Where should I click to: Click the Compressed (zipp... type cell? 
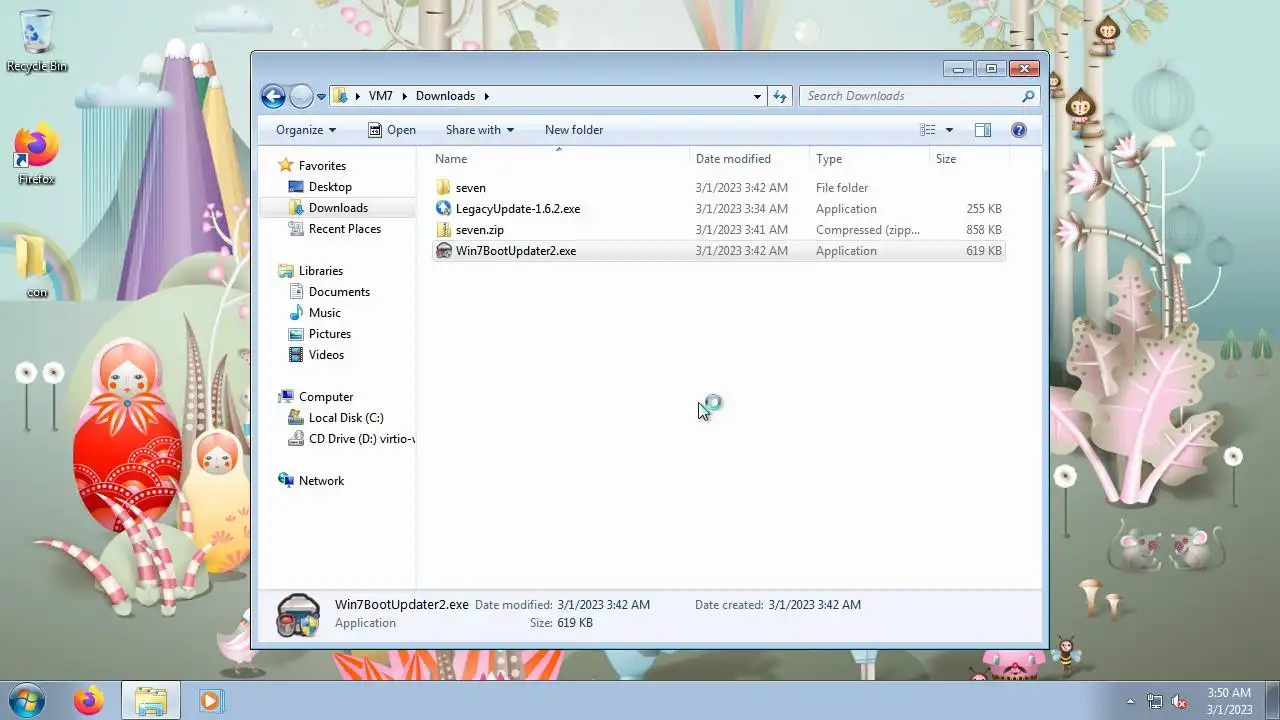tap(868, 230)
